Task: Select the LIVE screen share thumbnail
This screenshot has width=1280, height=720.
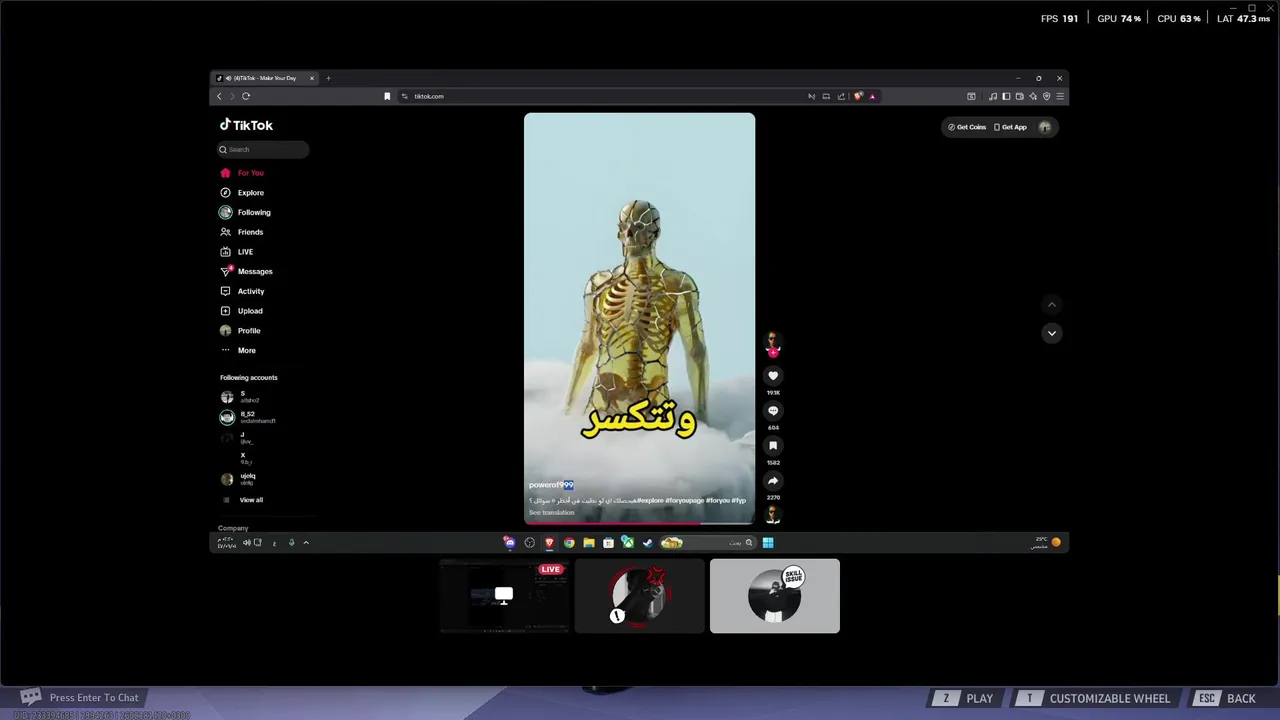Action: pyautogui.click(x=504, y=596)
